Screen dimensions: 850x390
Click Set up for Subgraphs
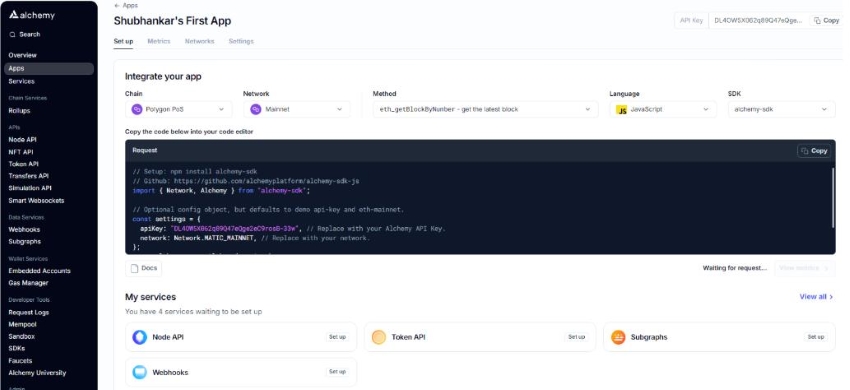coord(816,337)
